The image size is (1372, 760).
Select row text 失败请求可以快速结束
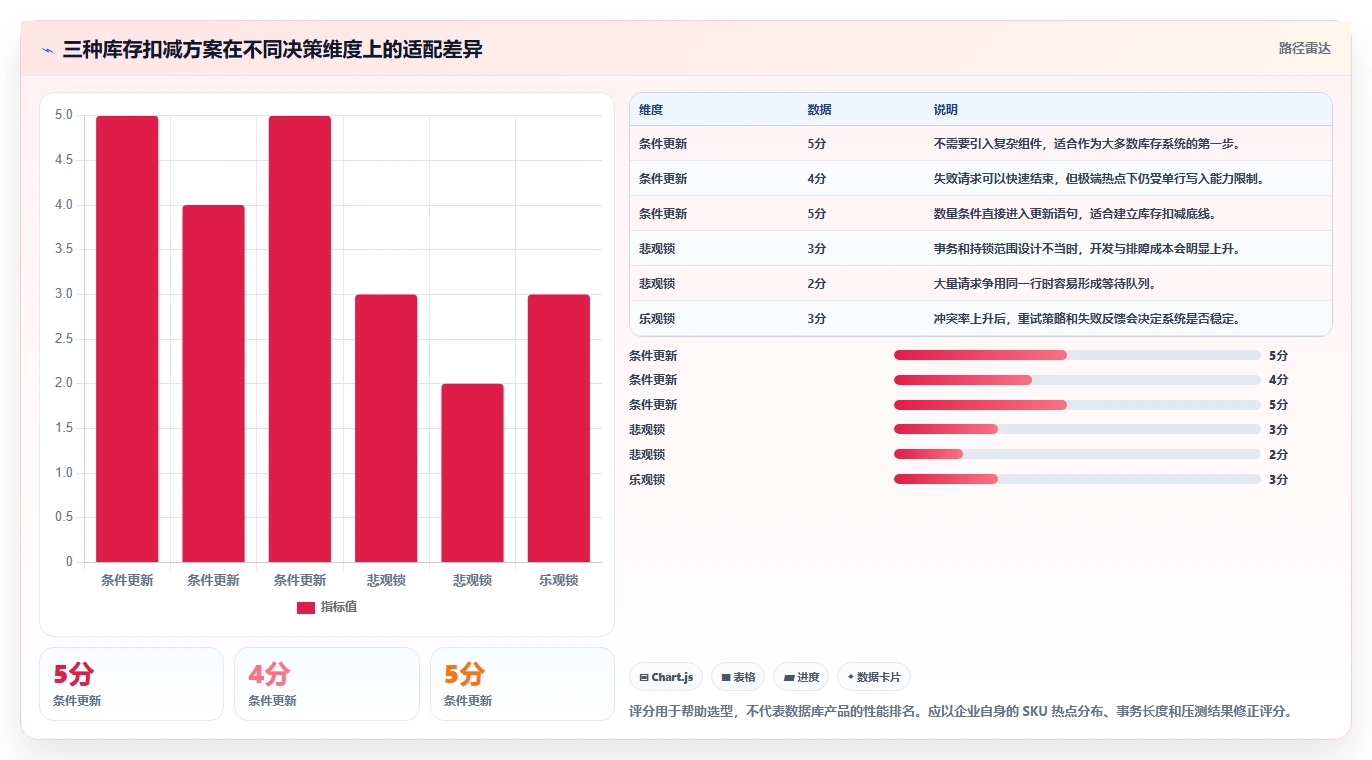(993, 179)
